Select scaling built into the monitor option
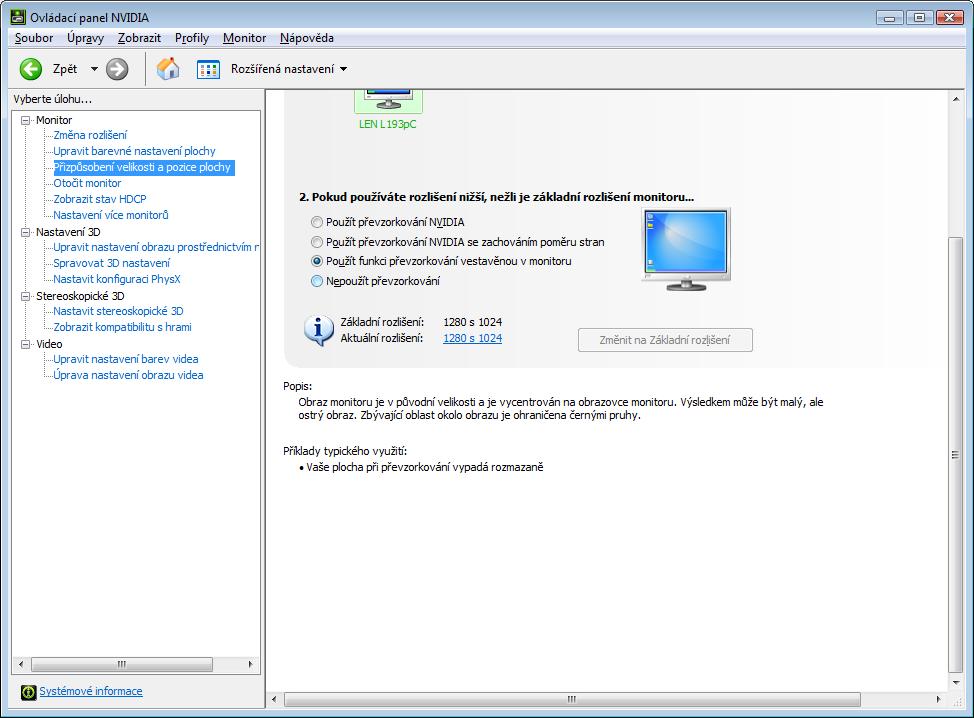Viewport: 974px width, 718px height. pyautogui.click(x=317, y=261)
